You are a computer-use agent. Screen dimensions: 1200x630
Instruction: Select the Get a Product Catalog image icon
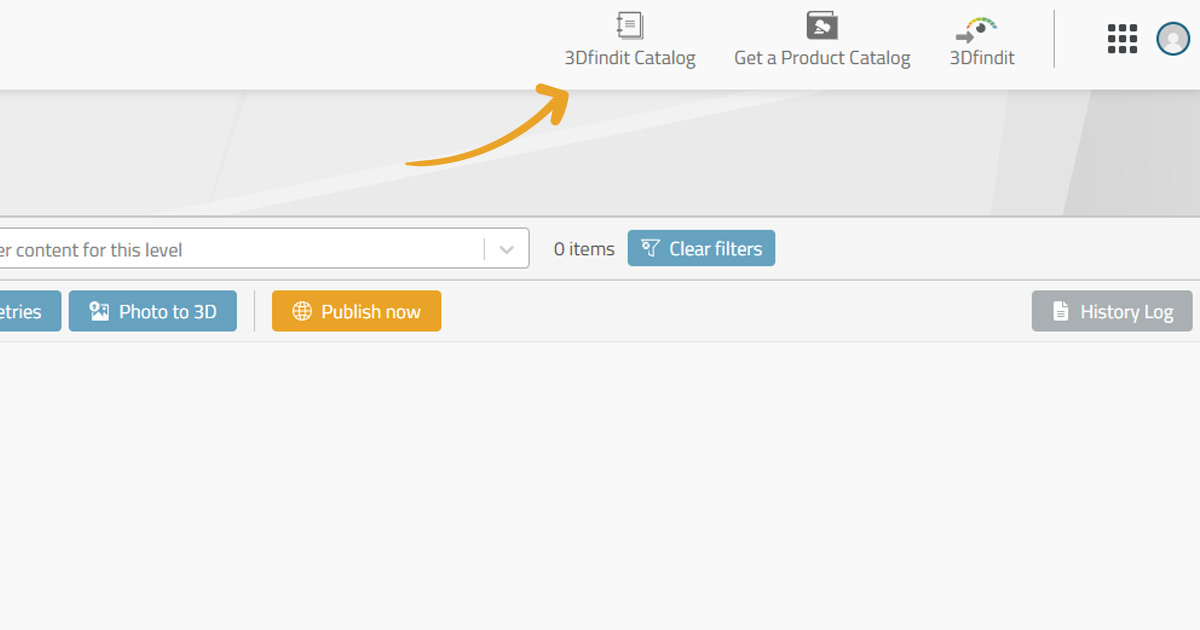[x=821, y=25]
